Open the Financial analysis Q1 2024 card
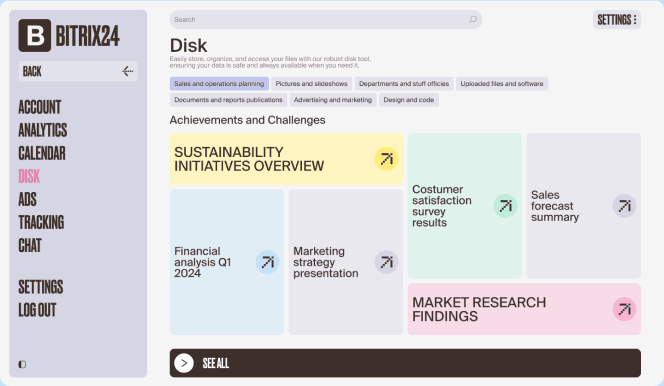Image resolution: width=664 pixels, height=386 pixels. click(227, 262)
